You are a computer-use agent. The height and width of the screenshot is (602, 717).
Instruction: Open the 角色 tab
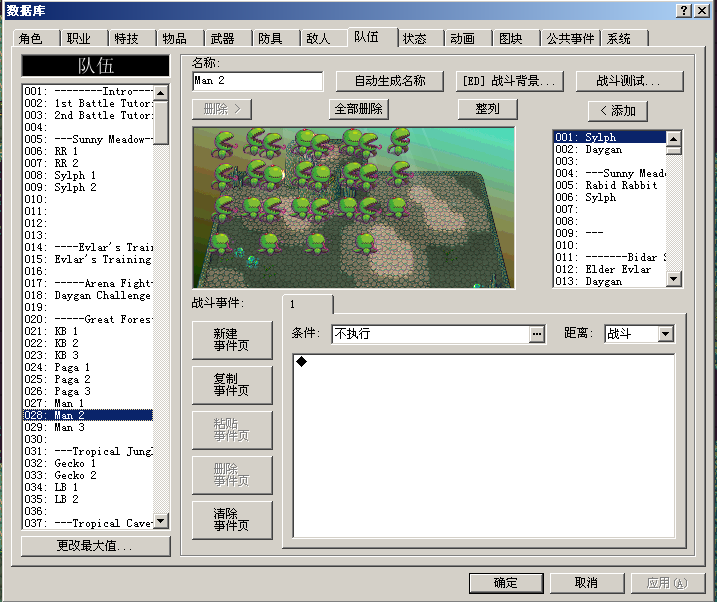click(x=36, y=38)
